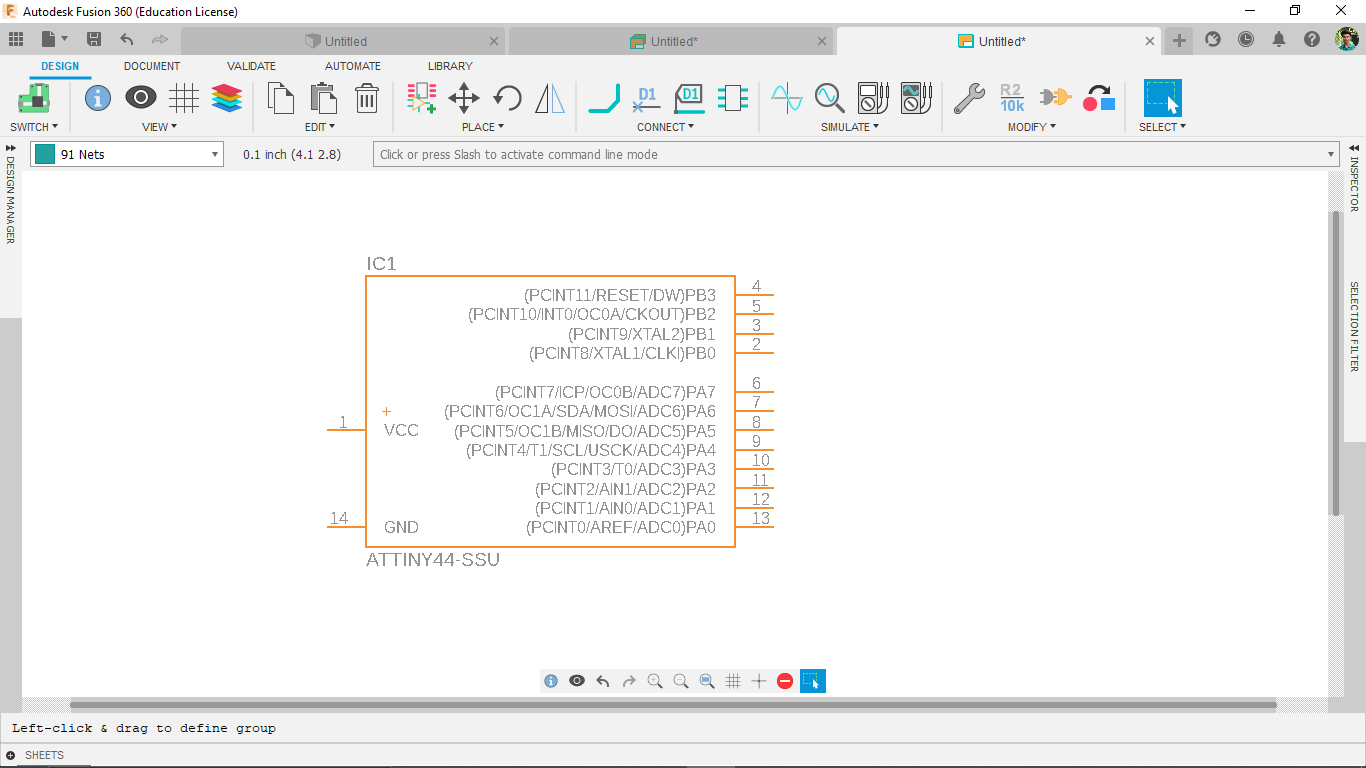The height and width of the screenshot is (768, 1366).
Task: Click the sine wave Simulate icon
Action: click(x=787, y=98)
